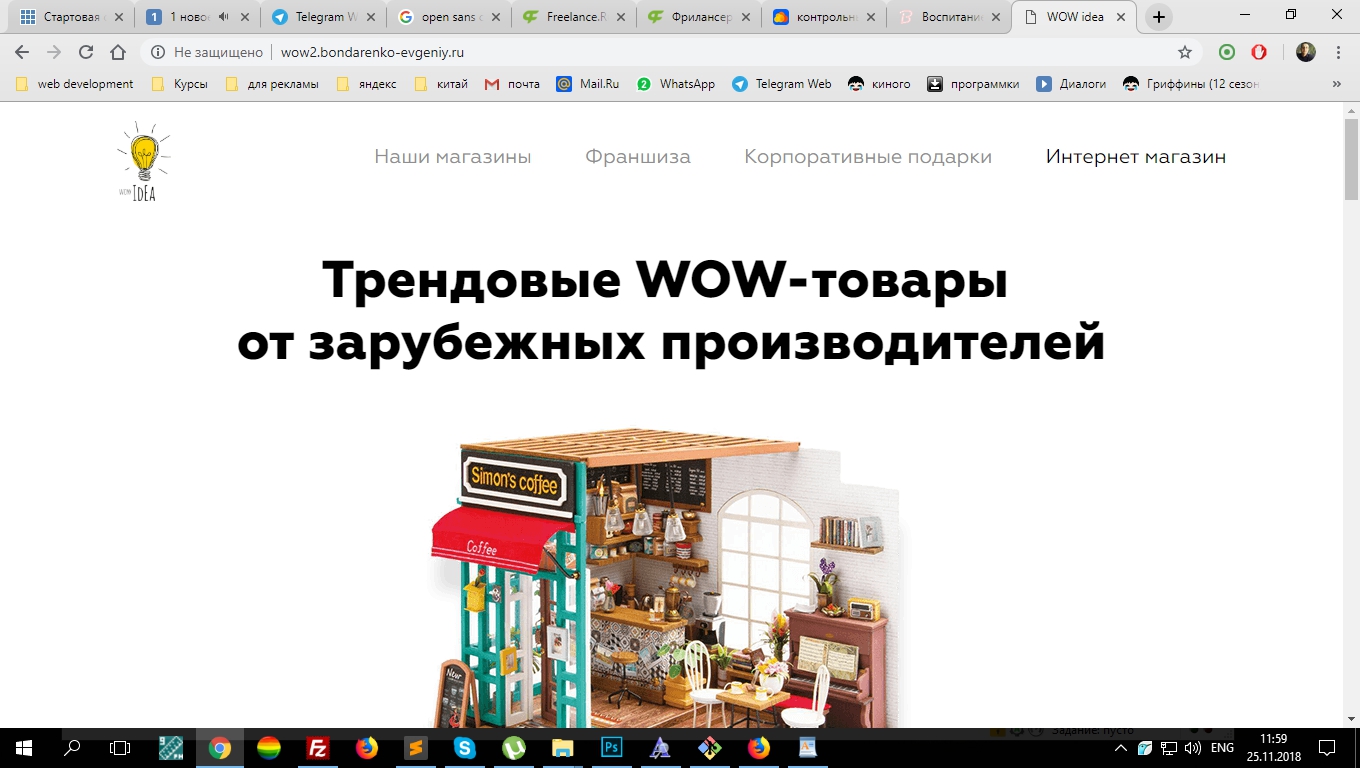
Task: View site info next to Не защищено
Action: pos(156,52)
